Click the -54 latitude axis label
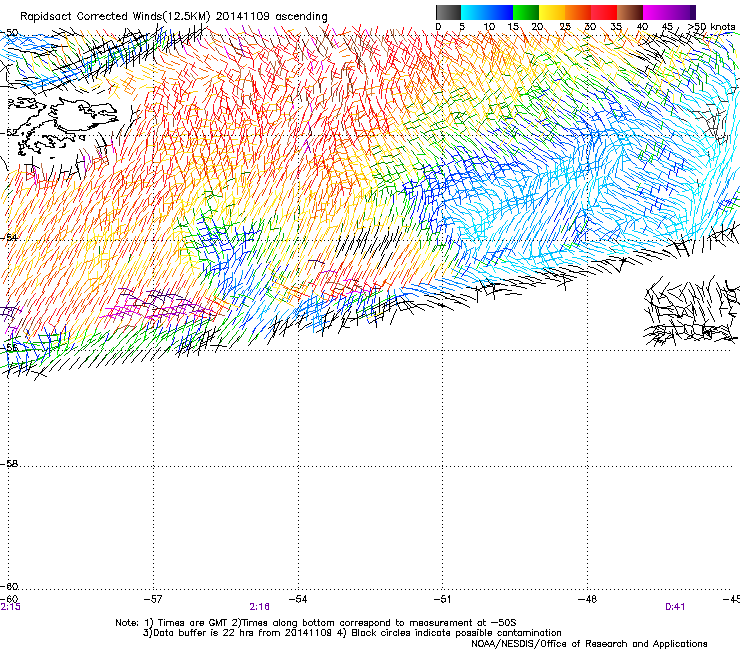740x650 pixels. click(x=9, y=237)
